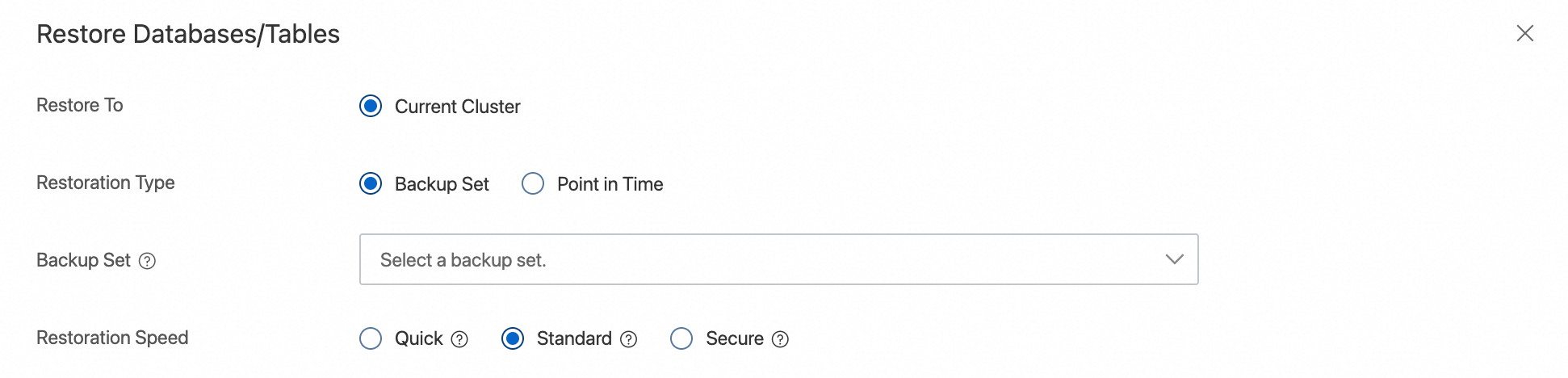Click the 'Current Cluster' option text
The height and width of the screenshot is (378, 1568).
(x=458, y=107)
